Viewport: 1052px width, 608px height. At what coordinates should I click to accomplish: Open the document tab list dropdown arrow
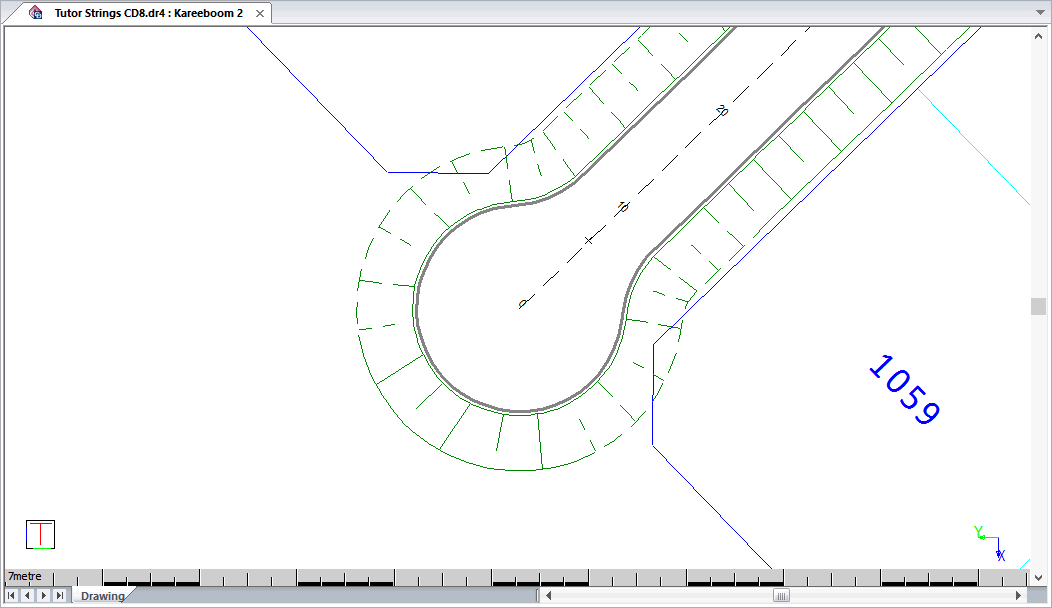tap(1038, 13)
